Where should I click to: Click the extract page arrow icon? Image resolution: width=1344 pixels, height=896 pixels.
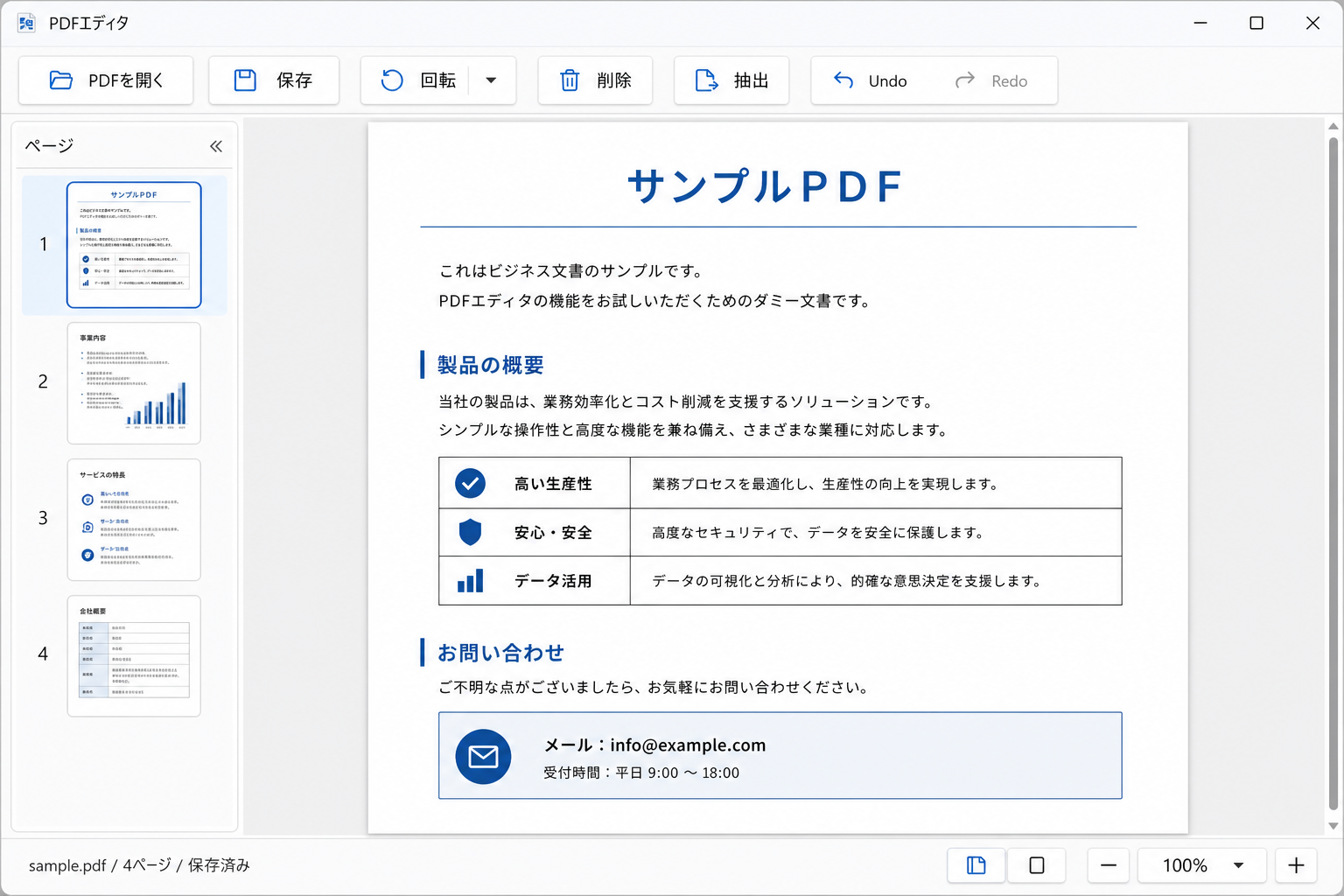tap(706, 80)
